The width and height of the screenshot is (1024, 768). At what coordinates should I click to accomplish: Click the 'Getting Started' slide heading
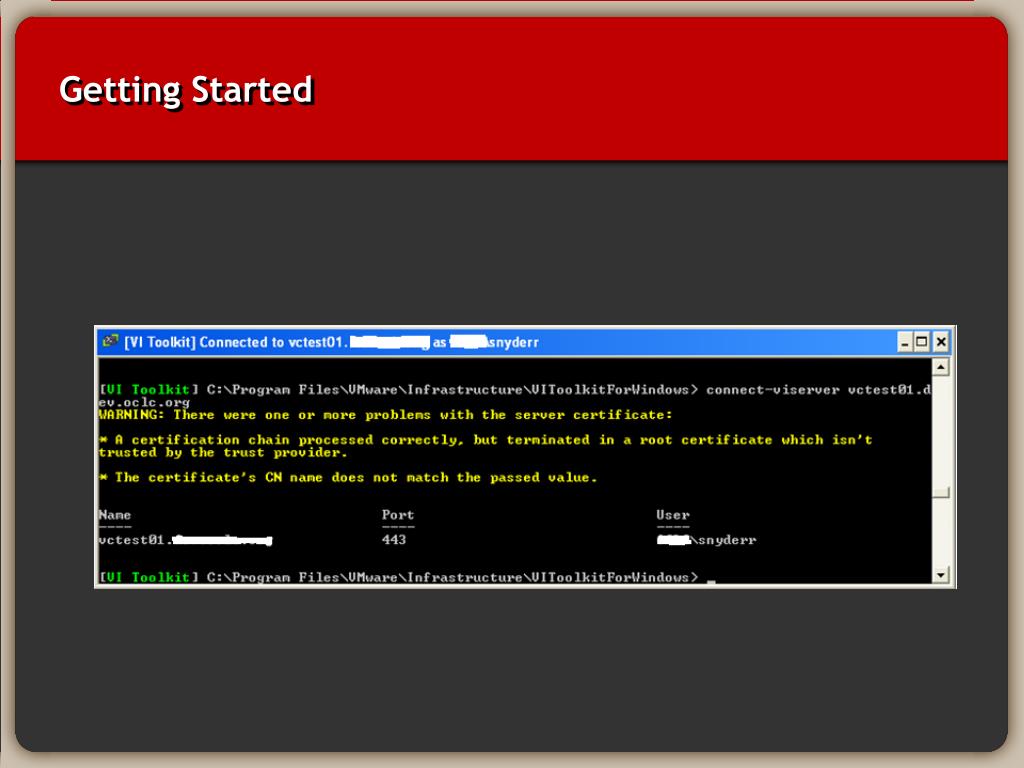(x=186, y=90)
